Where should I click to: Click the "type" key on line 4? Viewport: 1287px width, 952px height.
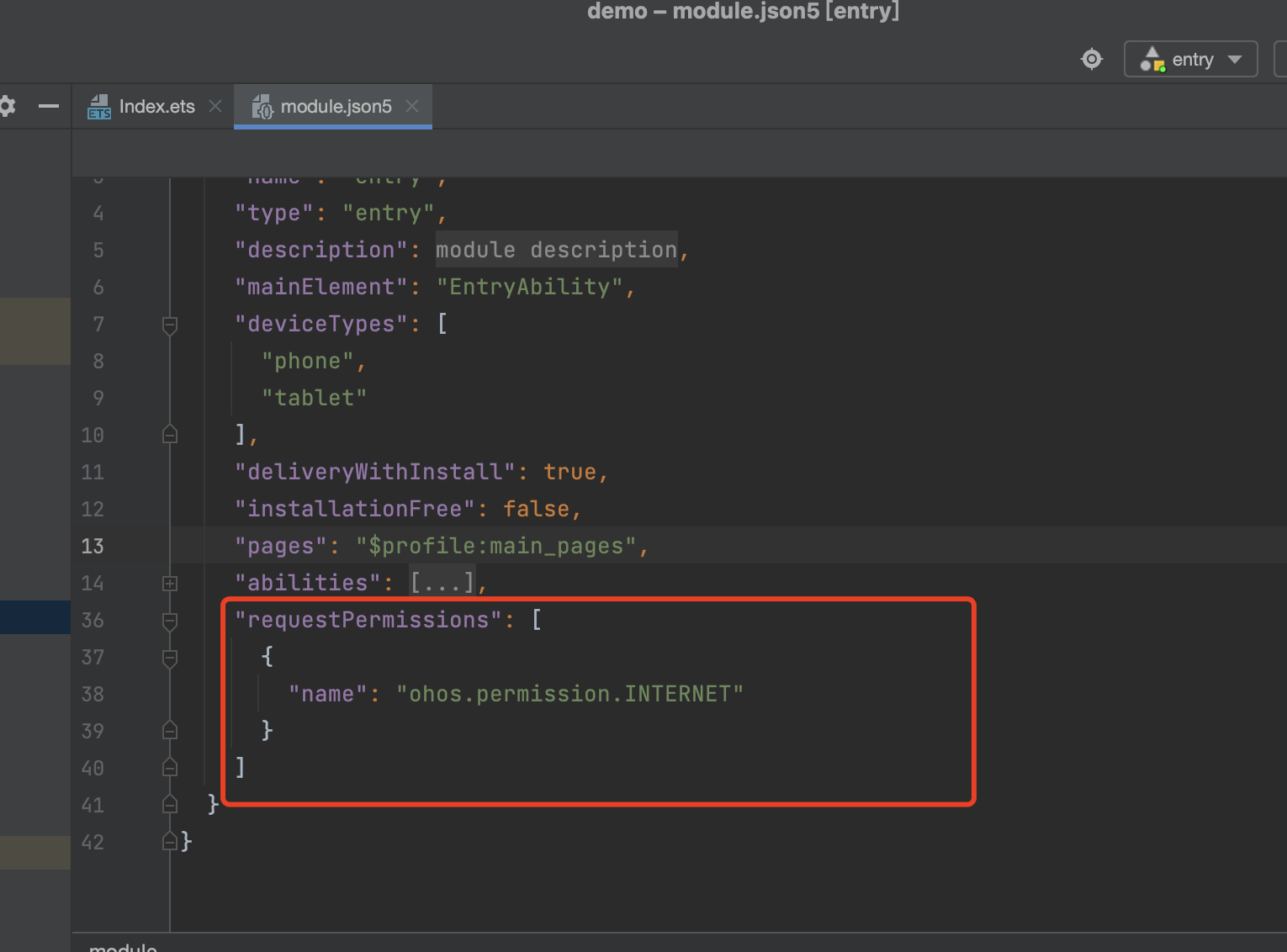click(x=274, y=213)
